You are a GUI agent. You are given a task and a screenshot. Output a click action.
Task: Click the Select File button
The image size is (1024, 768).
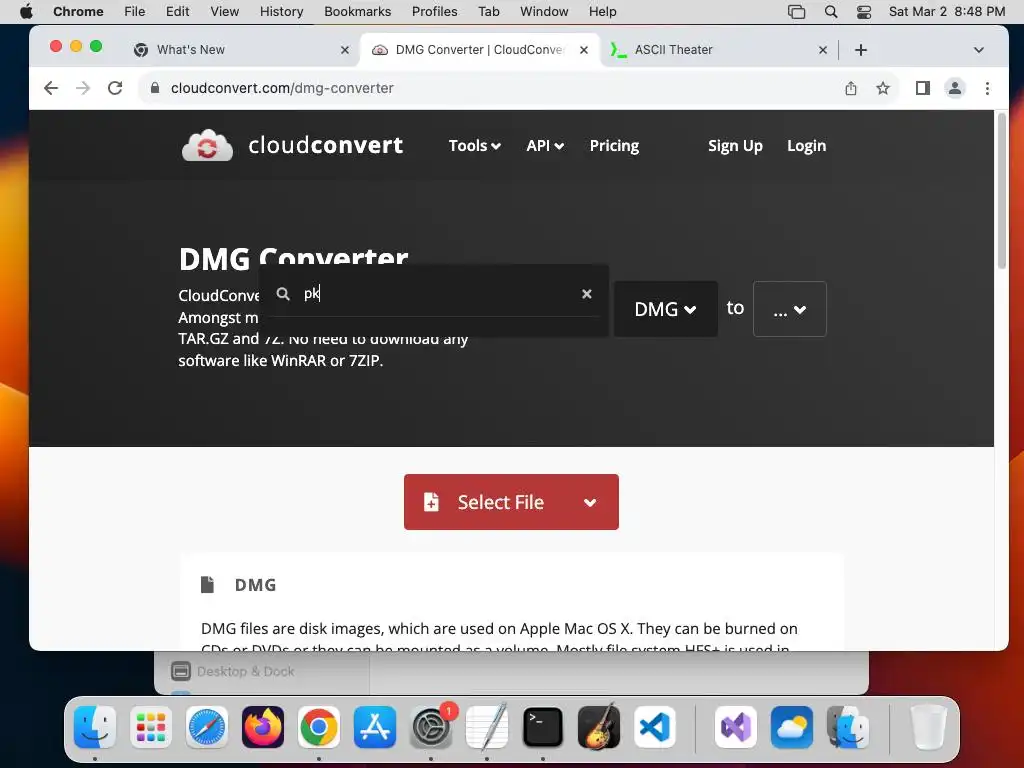(x=501, y=502)
